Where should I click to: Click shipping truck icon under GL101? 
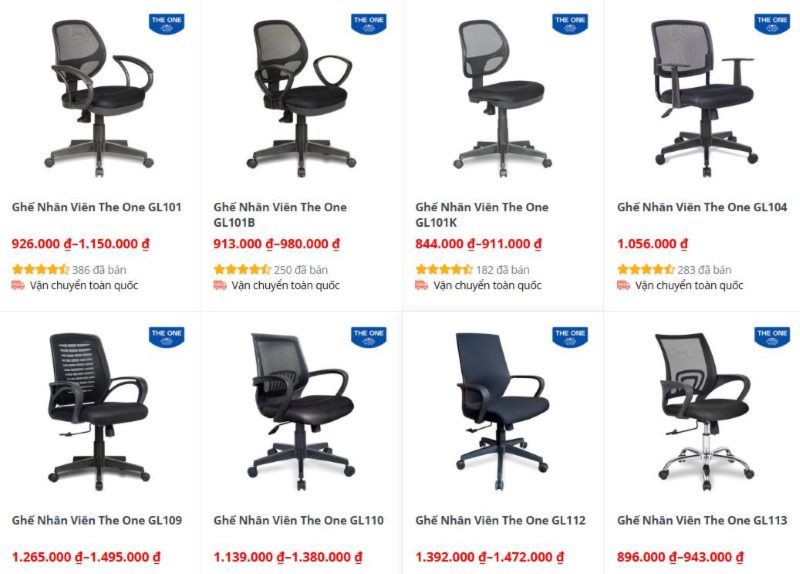click(18, 285)
